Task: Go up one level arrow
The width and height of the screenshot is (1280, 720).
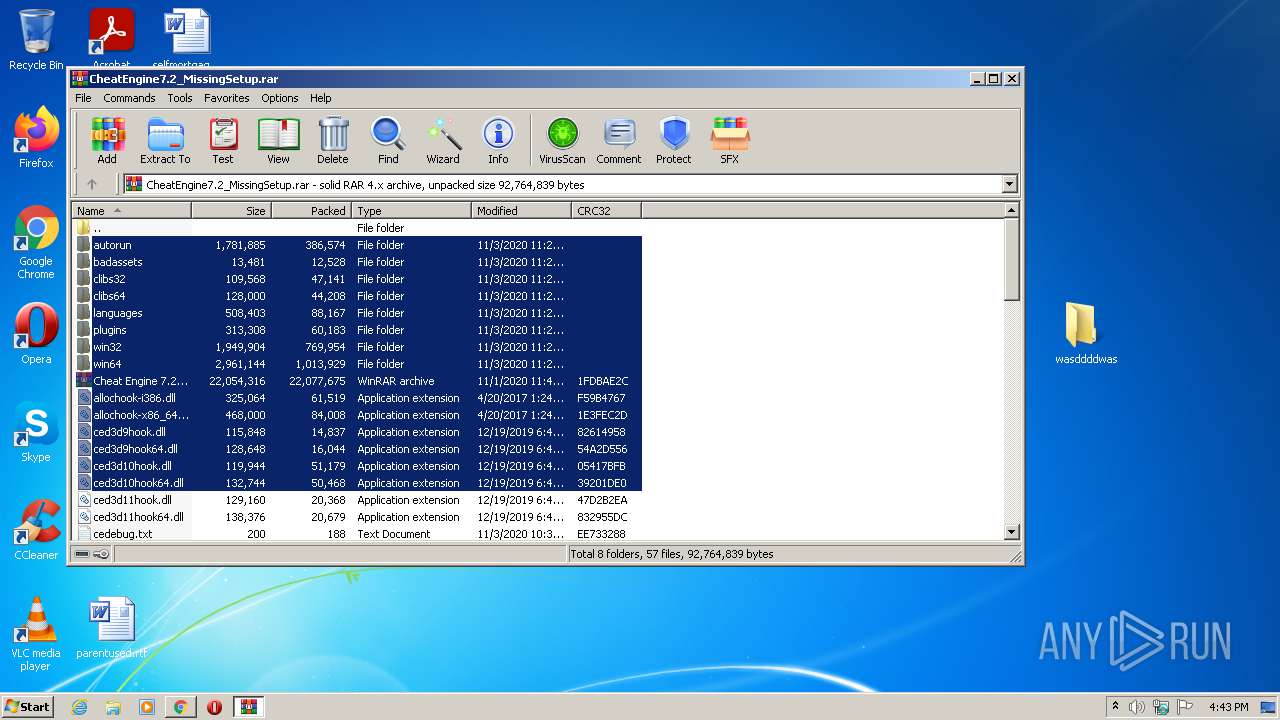Action: [x=92, y=184]
